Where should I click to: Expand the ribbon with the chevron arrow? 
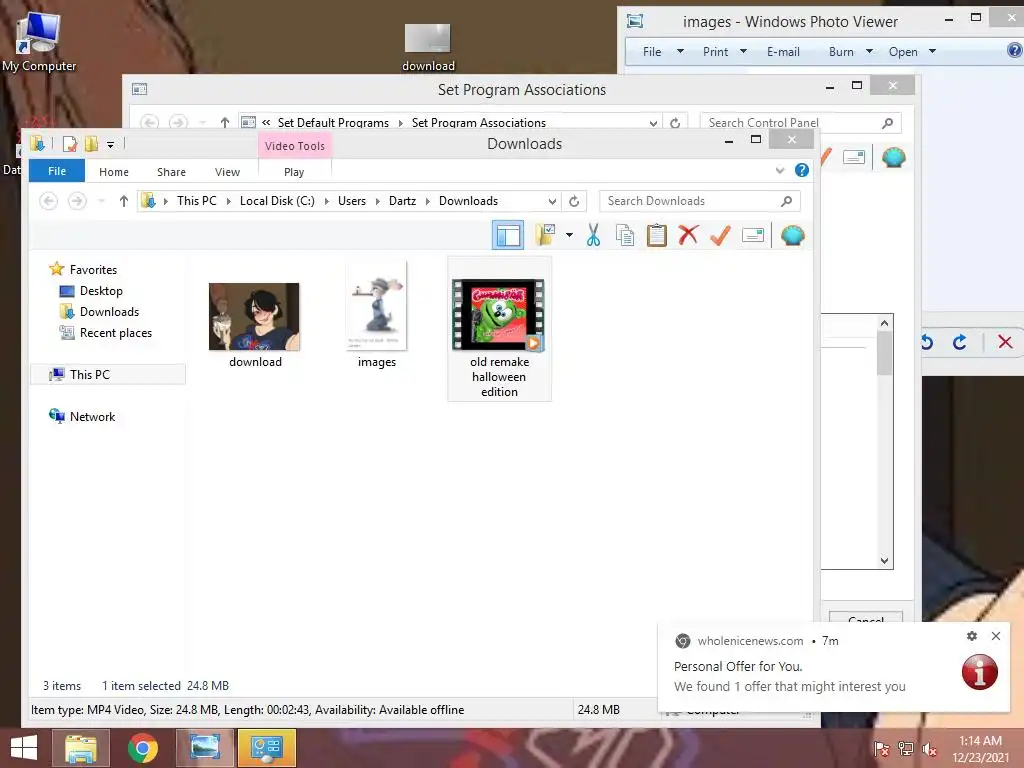tap(780, 170)
